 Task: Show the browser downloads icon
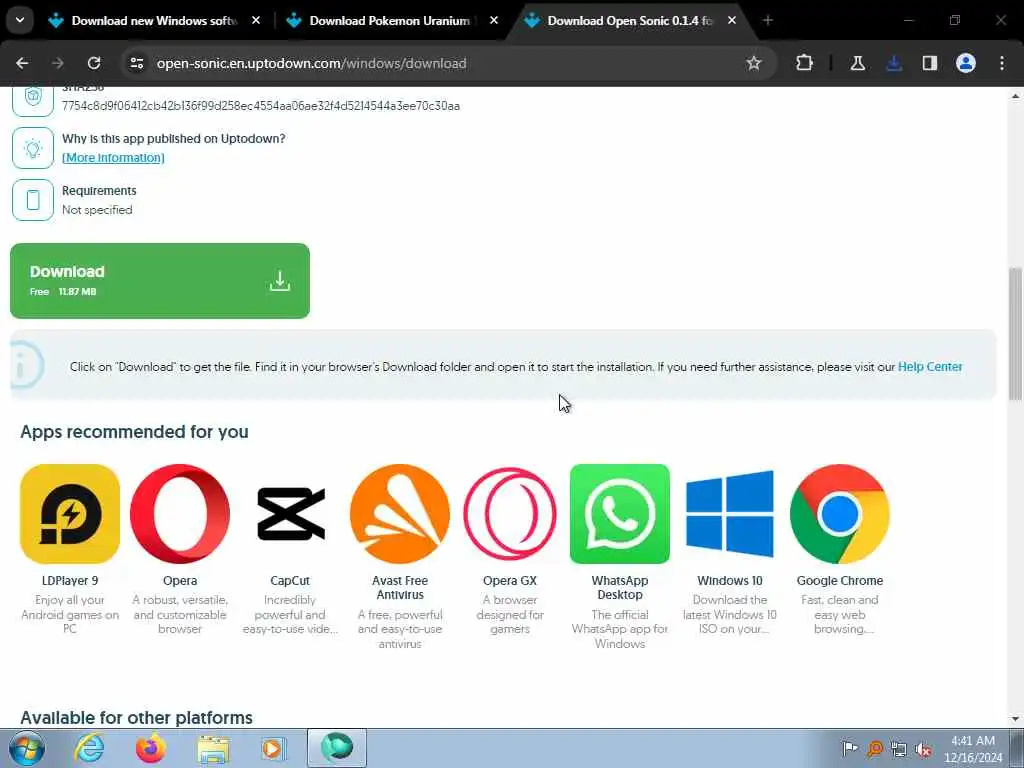894,63
